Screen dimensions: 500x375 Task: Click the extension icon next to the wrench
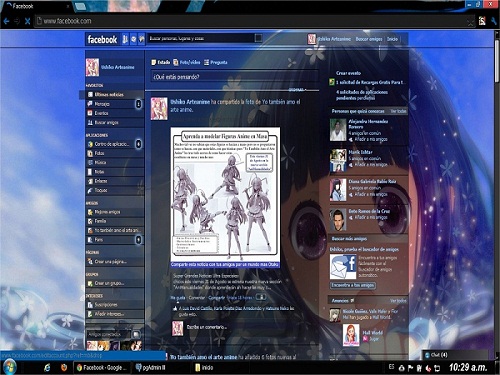click(482, 21)
